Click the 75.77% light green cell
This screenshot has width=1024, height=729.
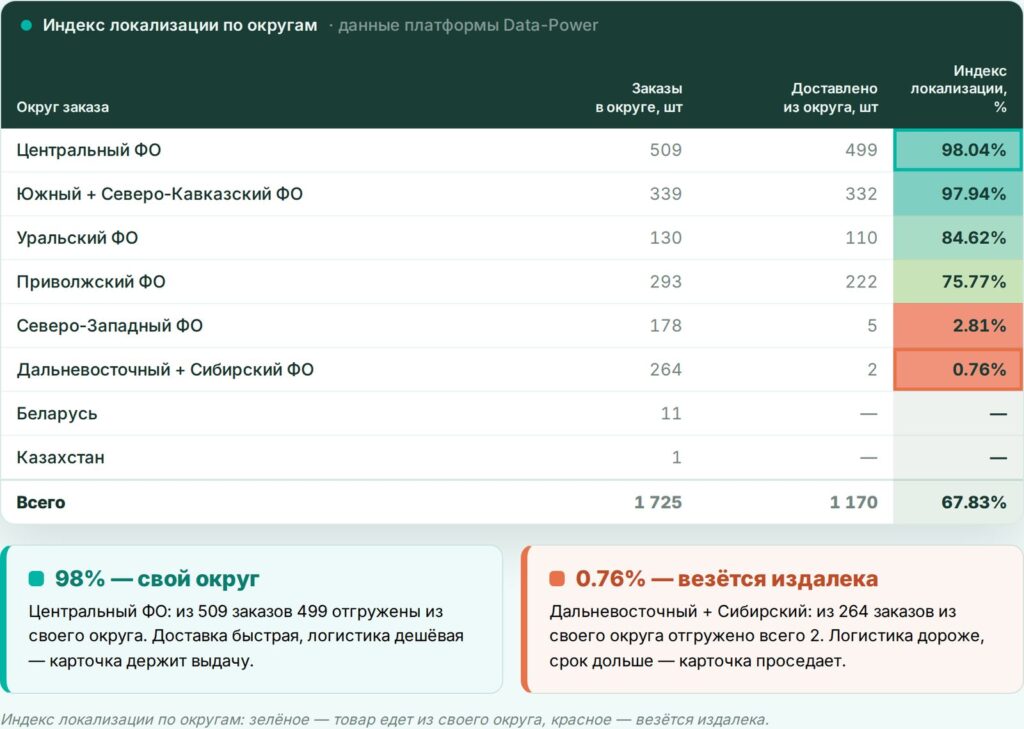click(958, 282)
